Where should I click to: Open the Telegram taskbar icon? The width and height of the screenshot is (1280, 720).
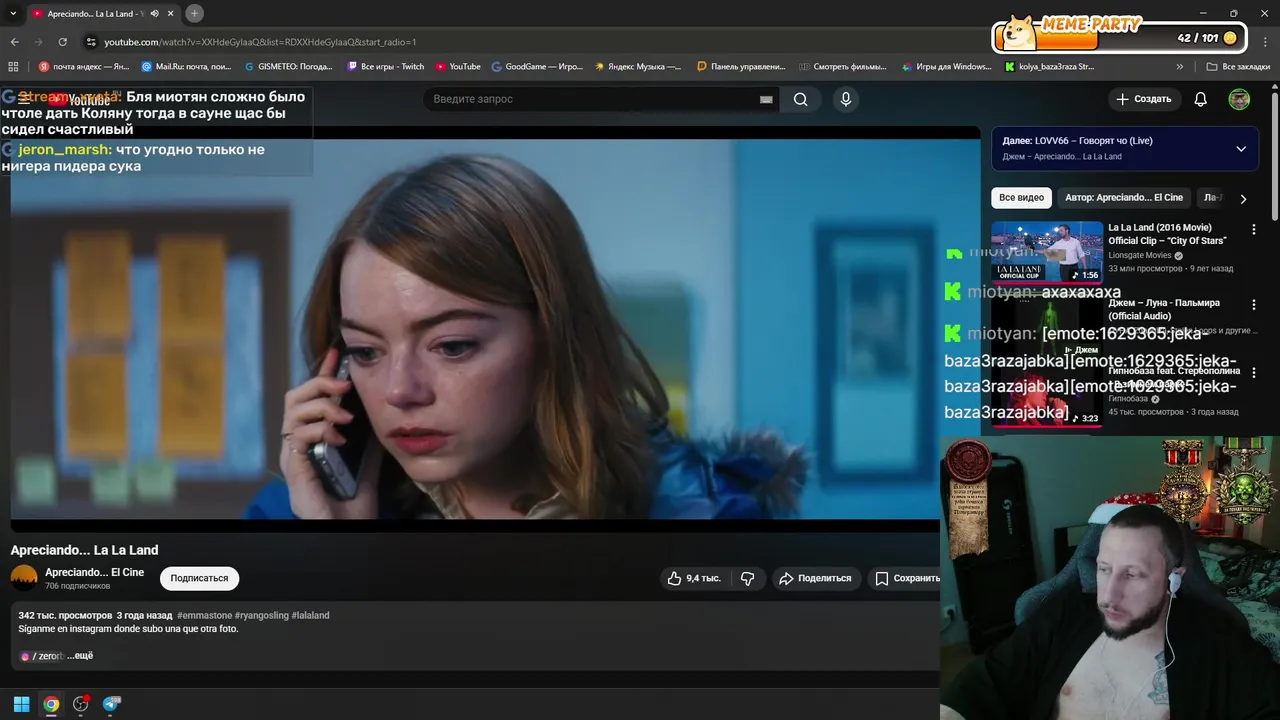point(111,704)
